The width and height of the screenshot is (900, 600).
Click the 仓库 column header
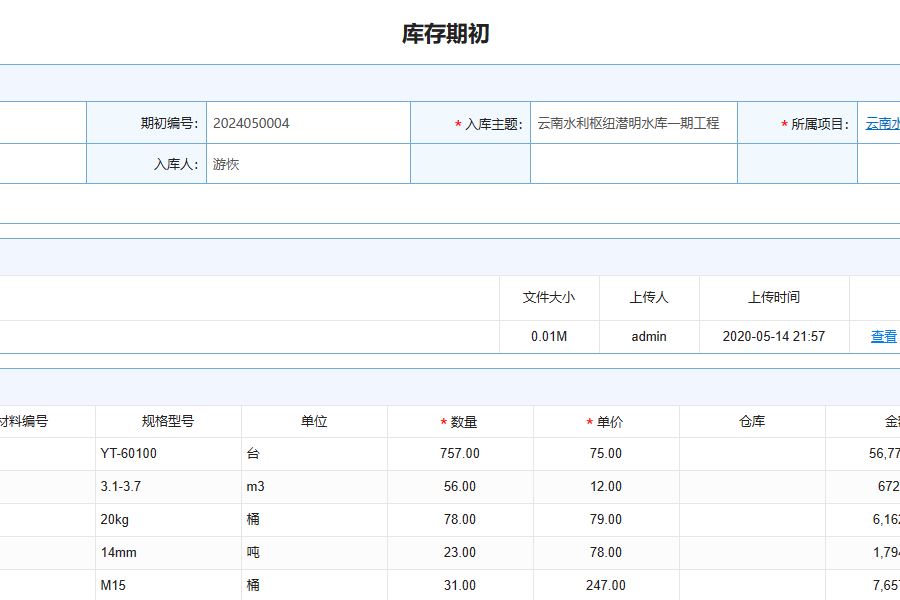click(x=752, y=422)
